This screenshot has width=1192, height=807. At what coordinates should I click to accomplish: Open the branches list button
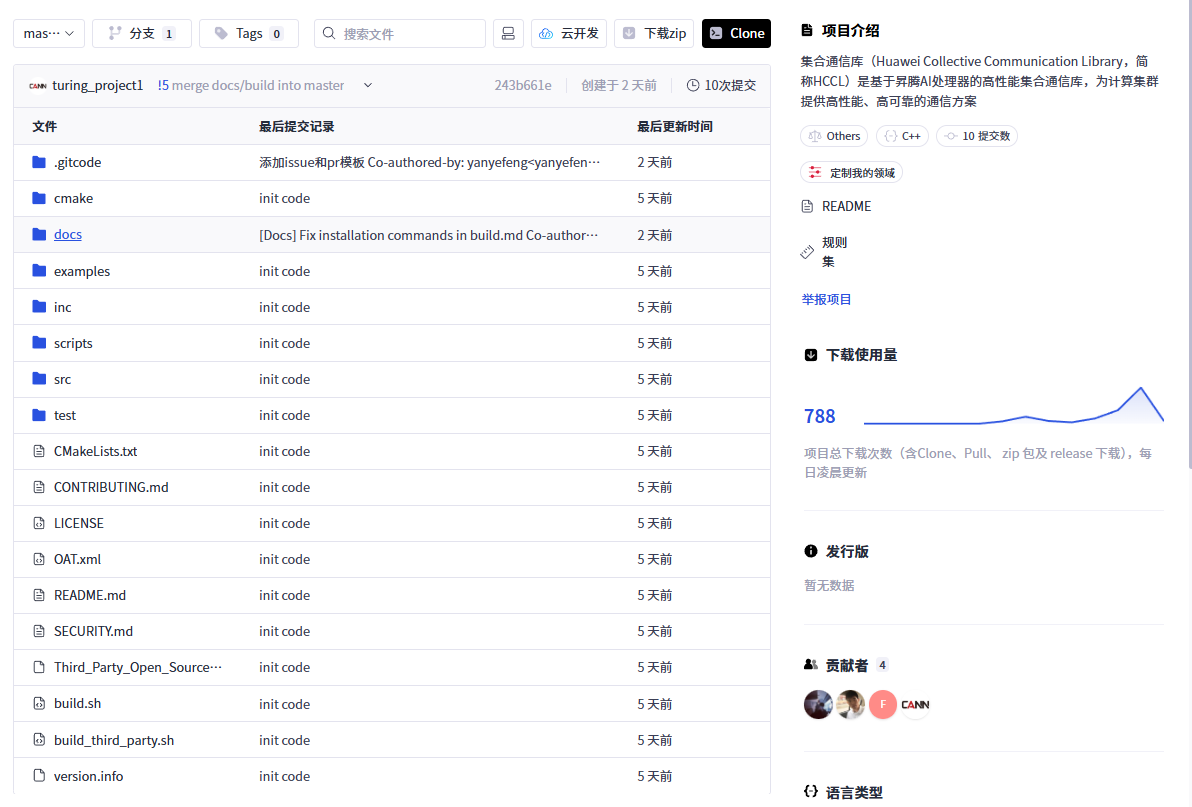(x=142, y=33)
